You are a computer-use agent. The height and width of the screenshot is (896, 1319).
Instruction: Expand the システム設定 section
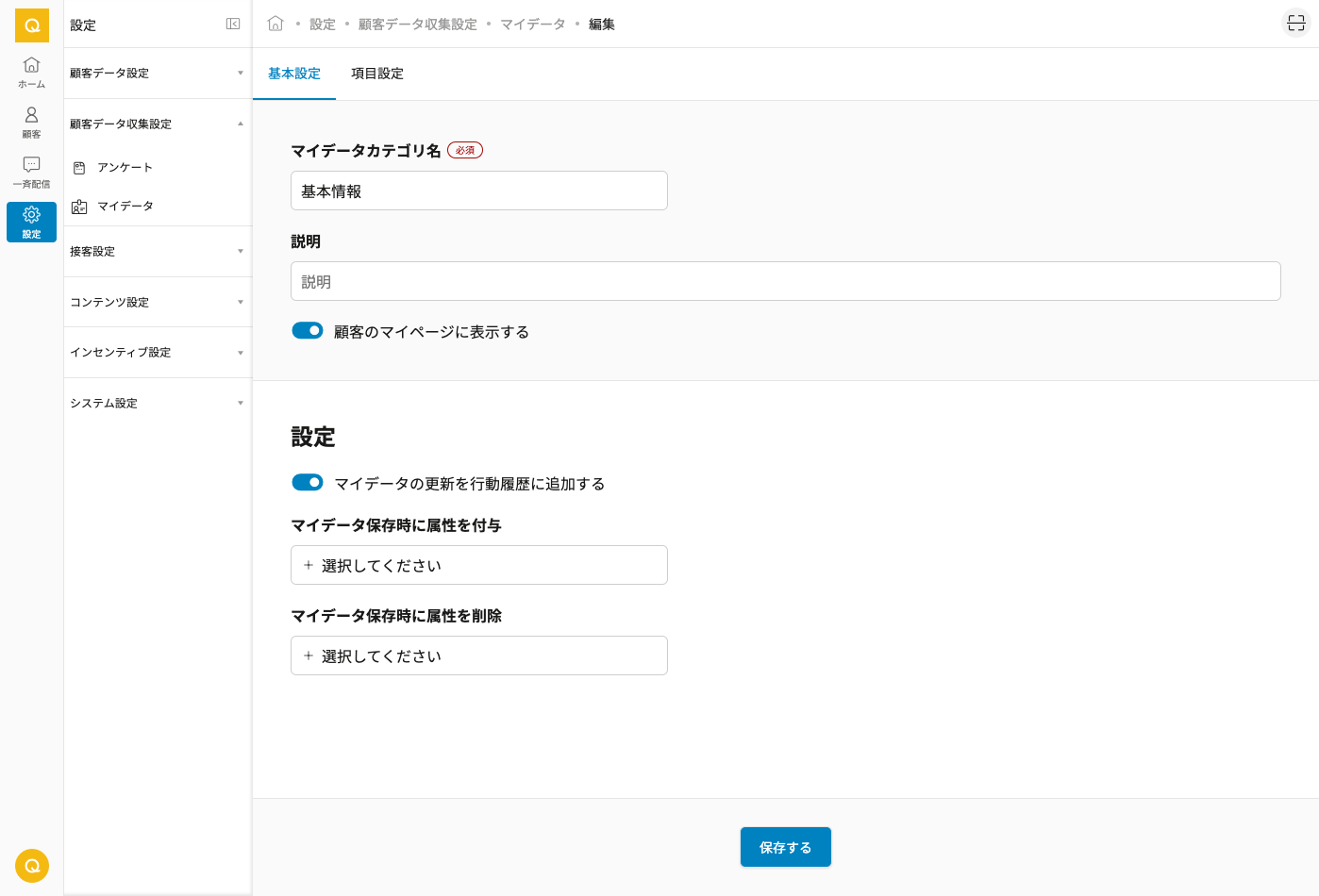157,403
